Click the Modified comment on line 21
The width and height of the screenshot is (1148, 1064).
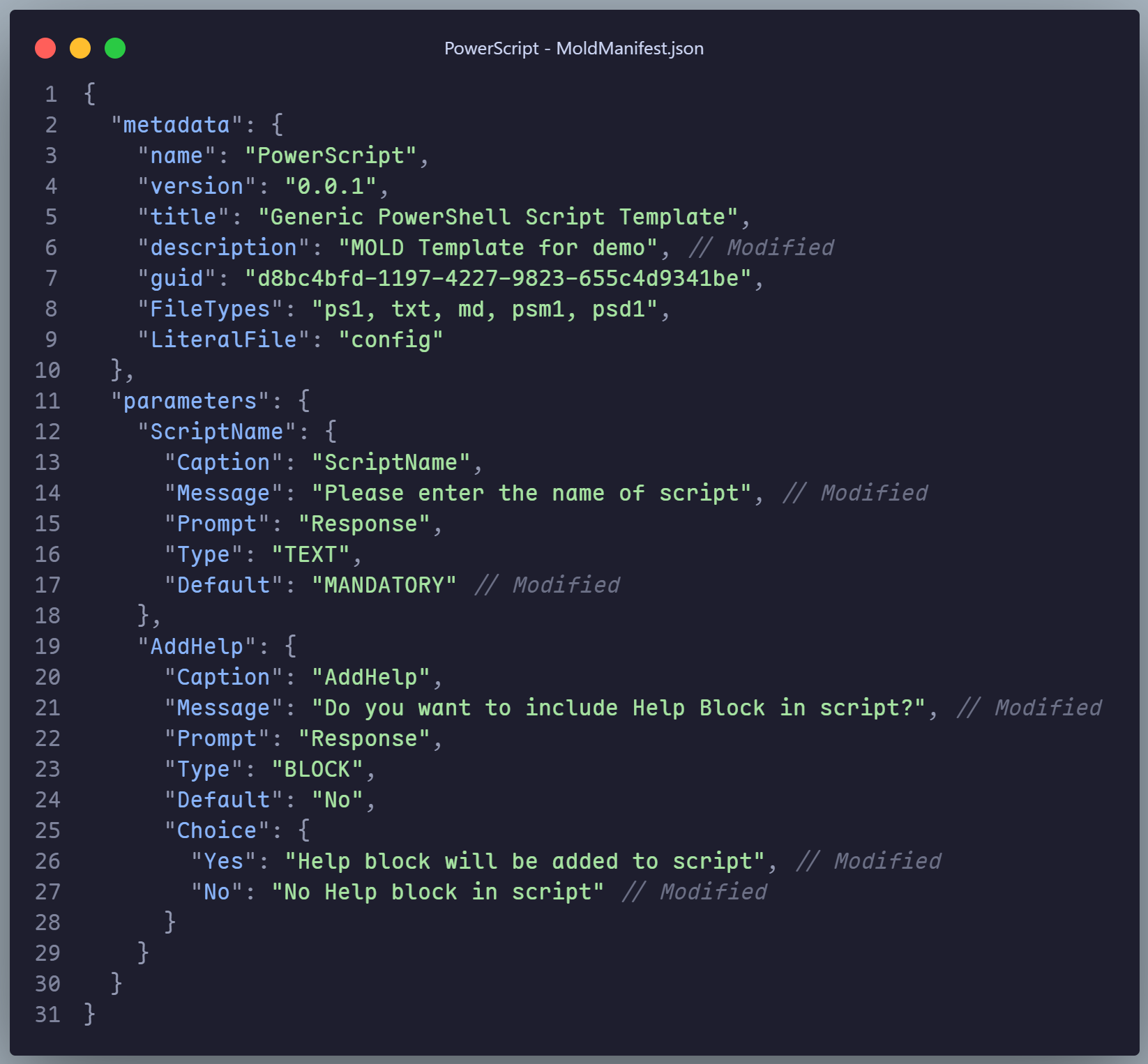[x=1029, y=708]
